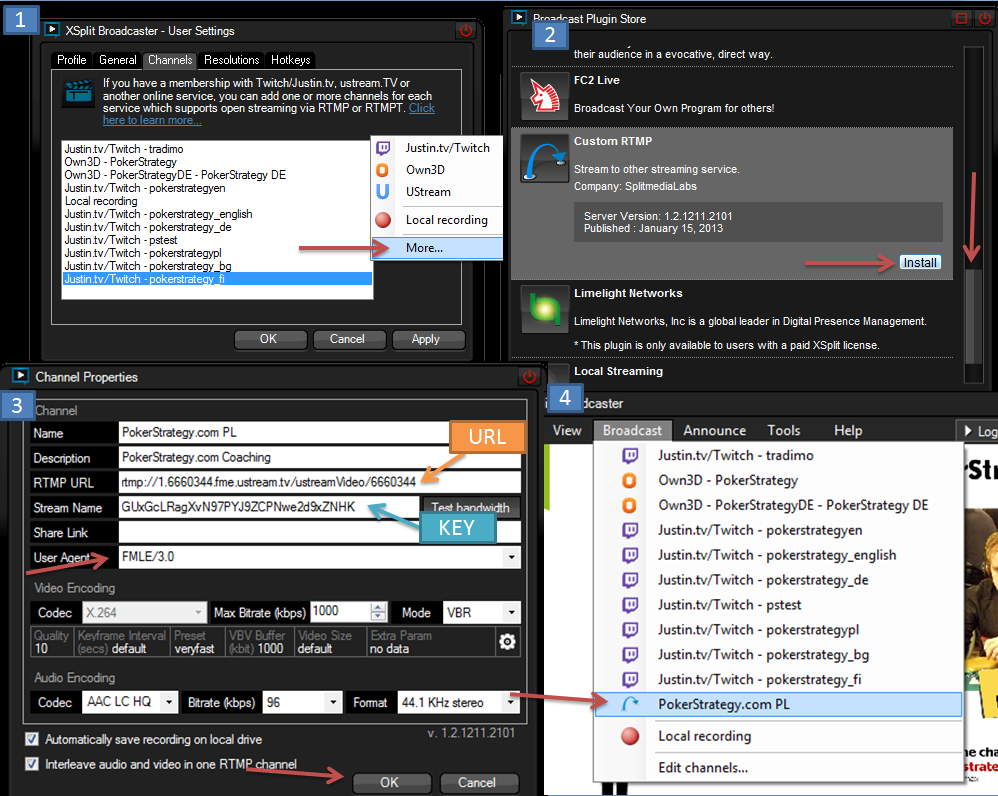Click the channel Name input field
Image resolution: width=998 pixels, height=796 pixels.
coord(320,433)
